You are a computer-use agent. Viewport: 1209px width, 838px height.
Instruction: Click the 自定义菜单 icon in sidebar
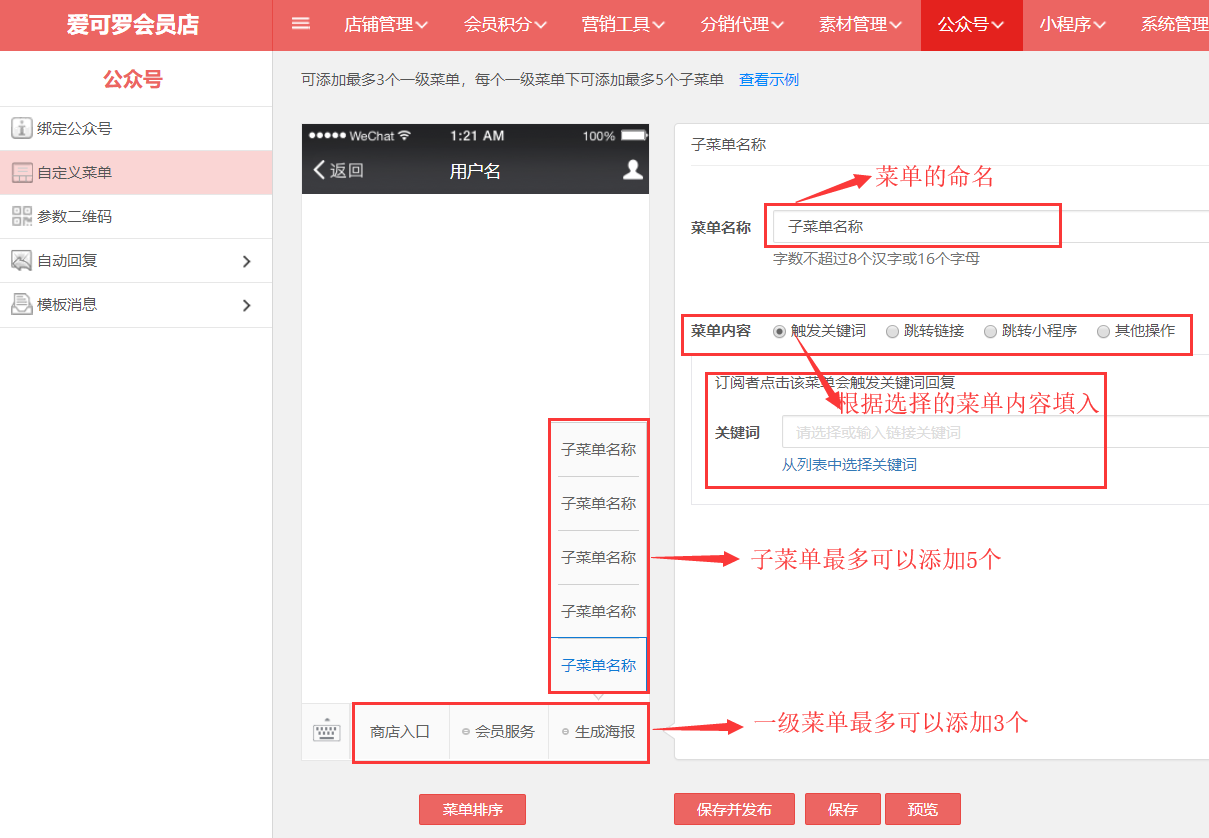click(21, 173)
